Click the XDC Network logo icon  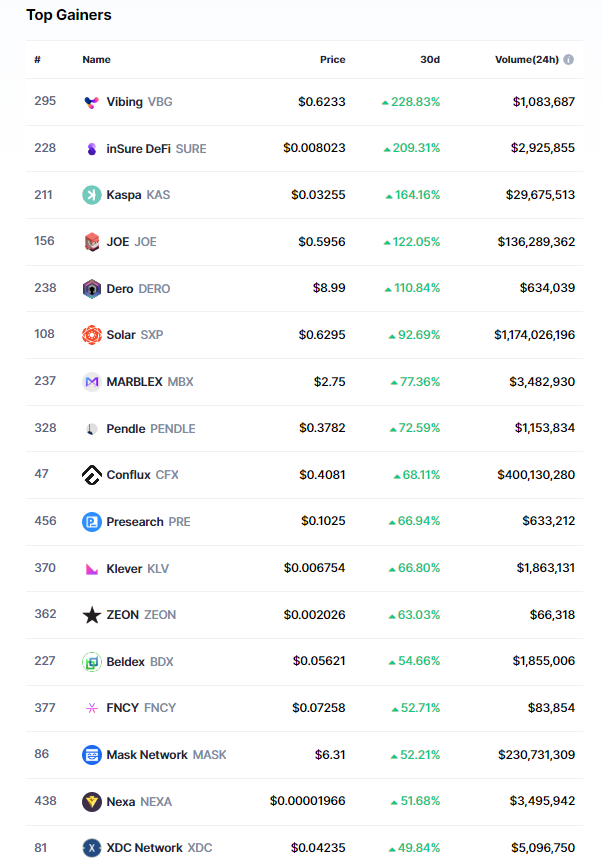click(92, 848)
